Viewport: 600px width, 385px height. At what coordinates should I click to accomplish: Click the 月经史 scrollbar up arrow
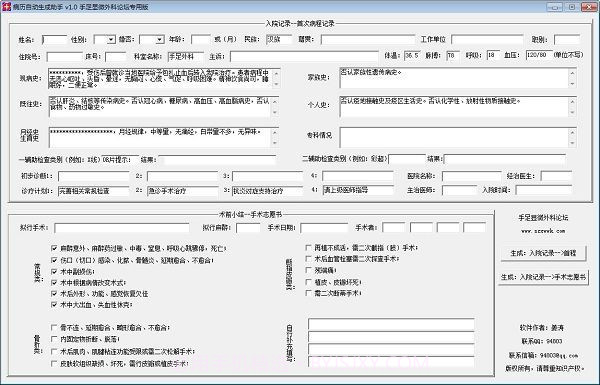coord(275,132)
